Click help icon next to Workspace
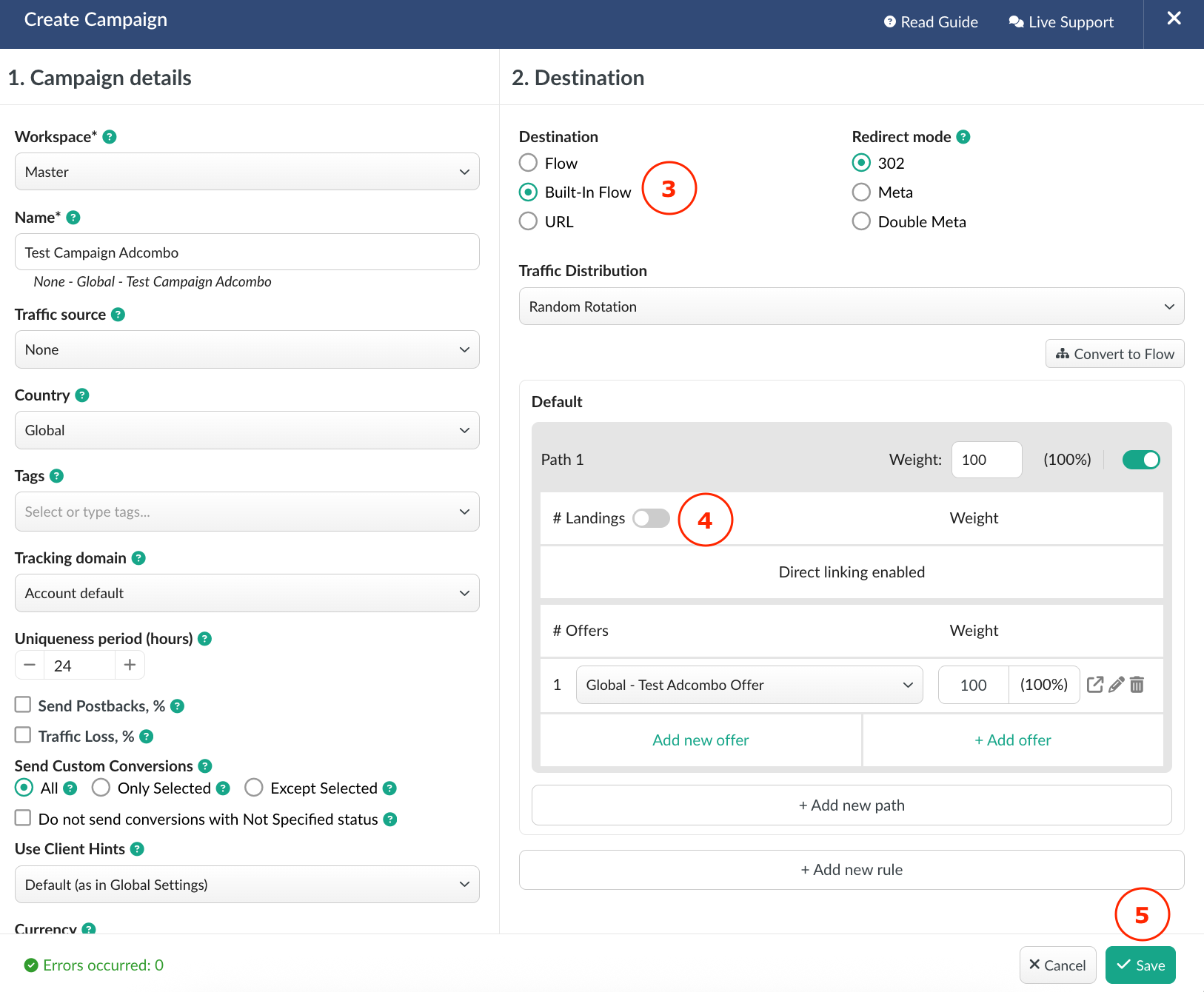The height and width of the screenshot is (992, 1204). [x=110, y=137]
